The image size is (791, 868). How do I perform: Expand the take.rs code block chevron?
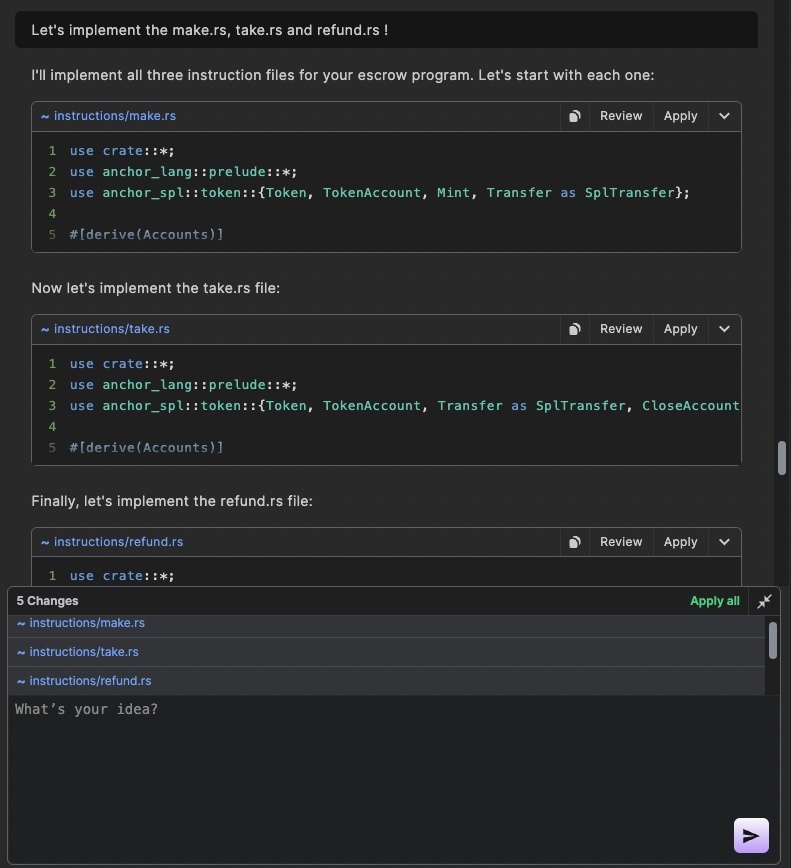tap(724, 329)
